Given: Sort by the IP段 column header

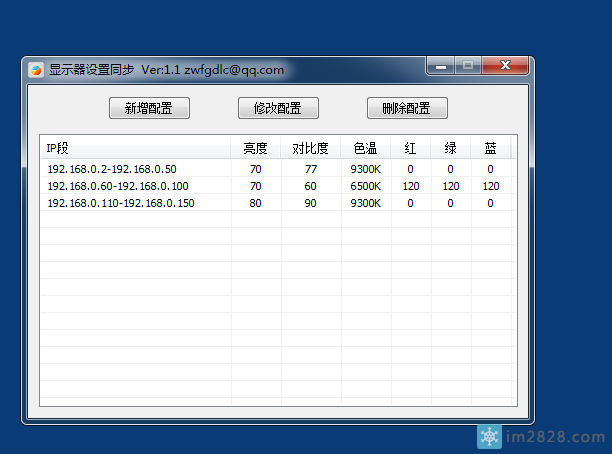Looking at the screenshot, I should pos(135,148).
